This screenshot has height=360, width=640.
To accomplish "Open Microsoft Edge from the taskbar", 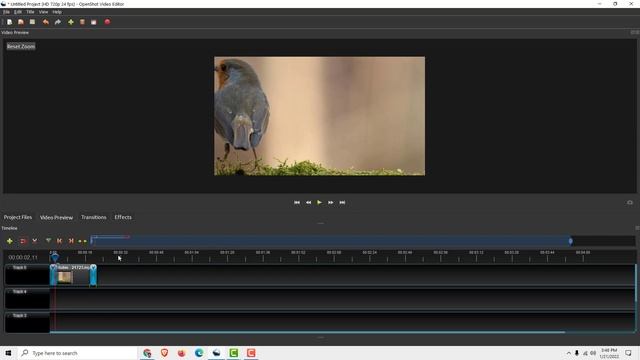I will coord(199,353).
